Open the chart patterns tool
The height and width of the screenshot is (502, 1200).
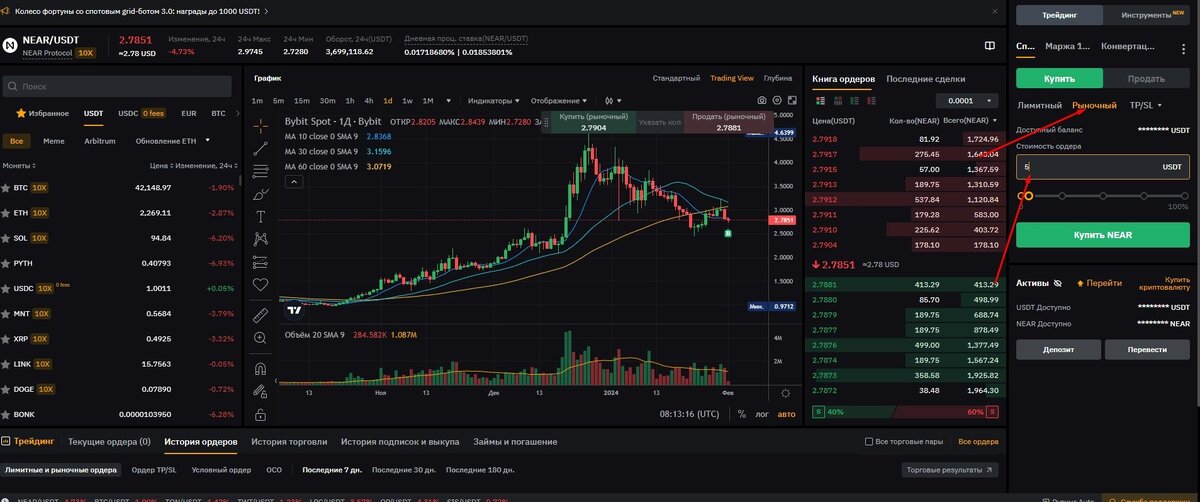click(261, 239)
